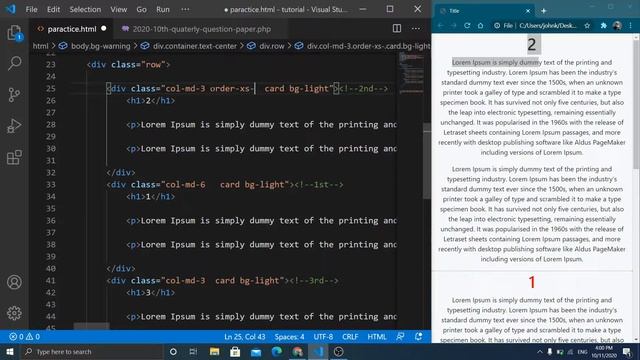
Task: Open notifications bell in status bar
Action: click(x=419, y=337)
